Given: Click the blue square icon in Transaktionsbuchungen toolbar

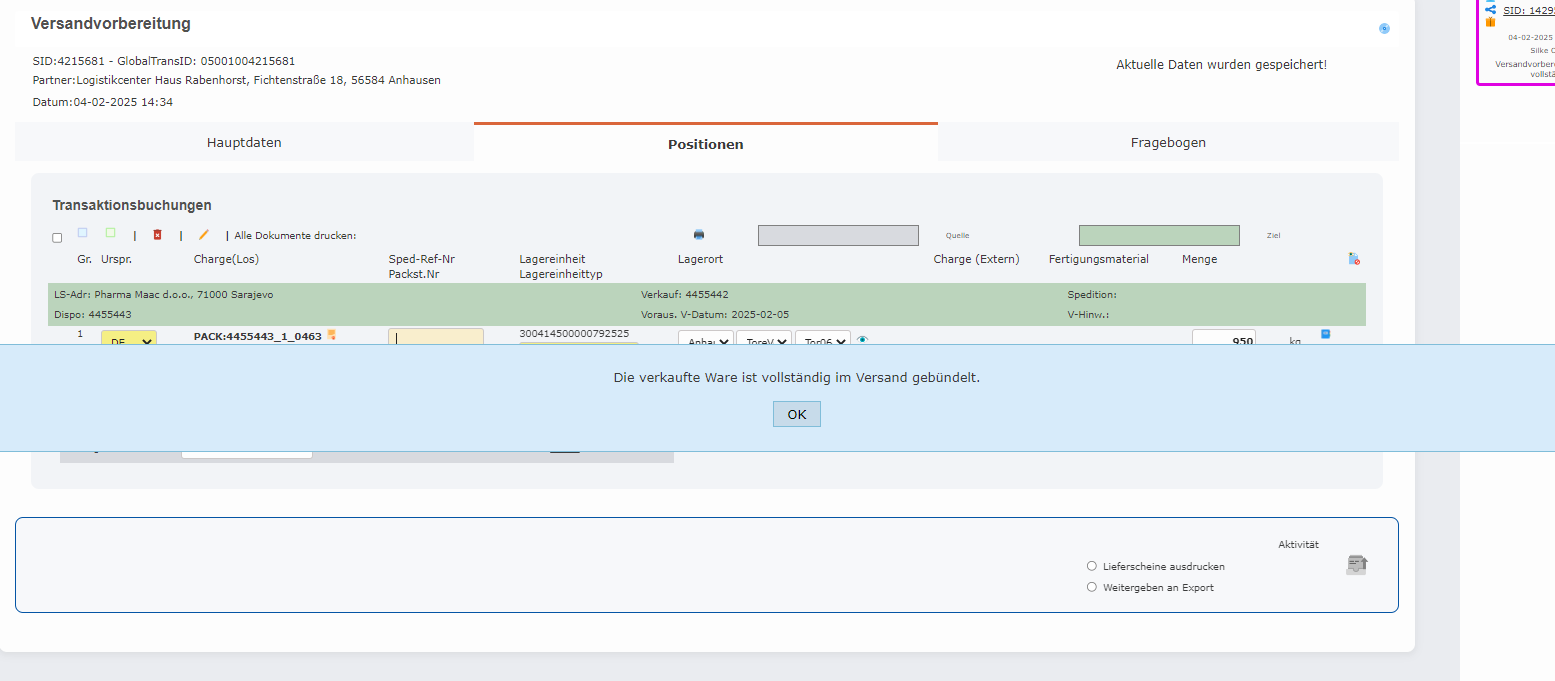Looking at the screenshot, I should tap(81, 232).
